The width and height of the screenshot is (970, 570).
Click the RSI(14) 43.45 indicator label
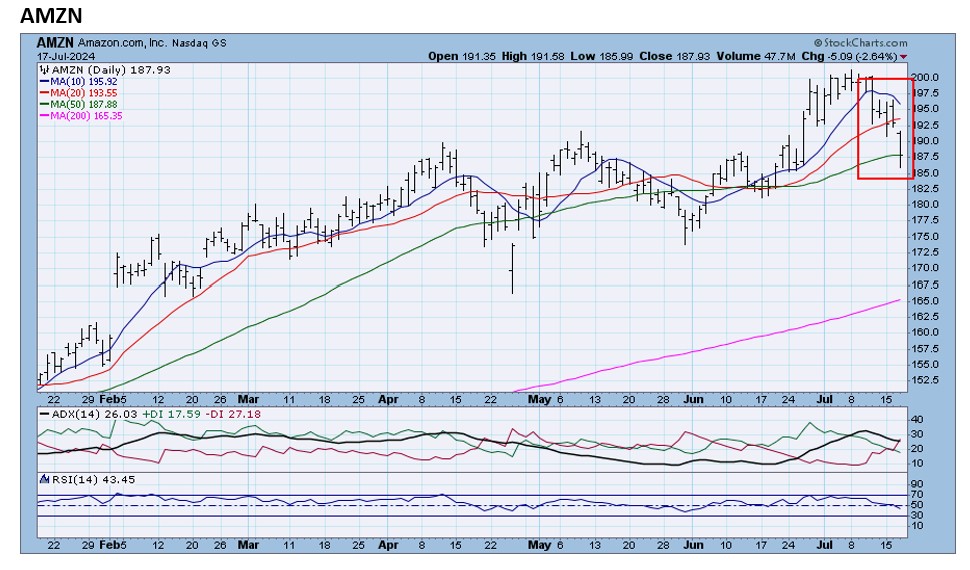pyautogui.click(x=93, y=480)
